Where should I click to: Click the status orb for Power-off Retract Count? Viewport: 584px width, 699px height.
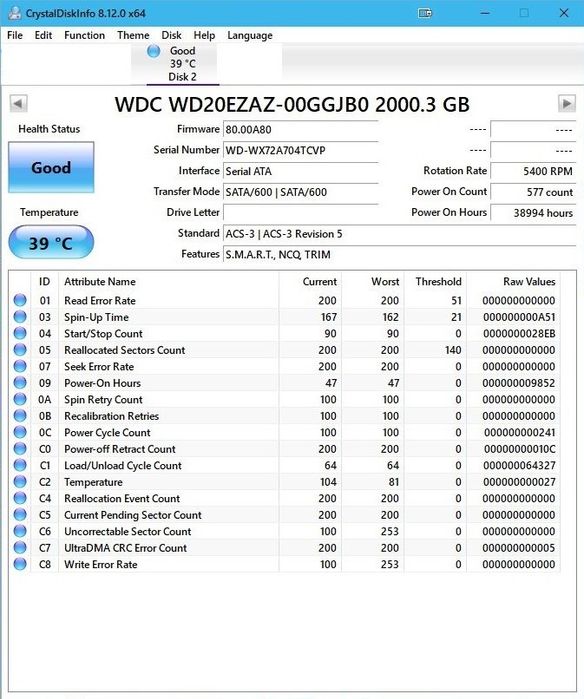coord(20,448)
